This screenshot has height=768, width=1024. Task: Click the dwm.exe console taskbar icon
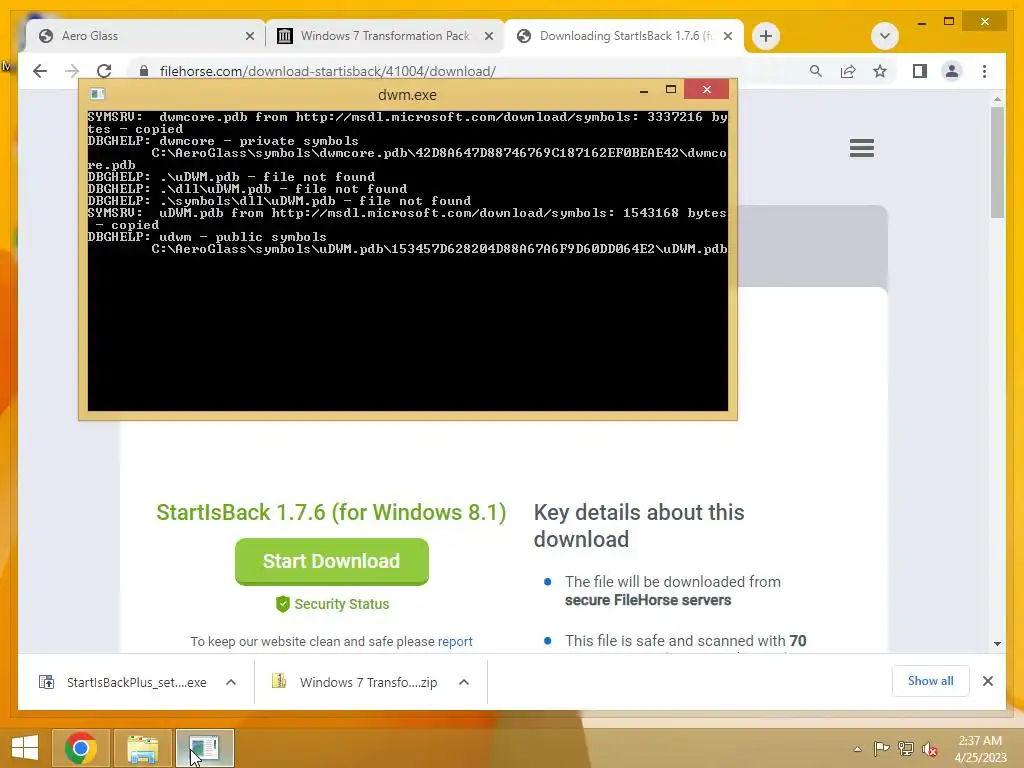pos(204,748)
